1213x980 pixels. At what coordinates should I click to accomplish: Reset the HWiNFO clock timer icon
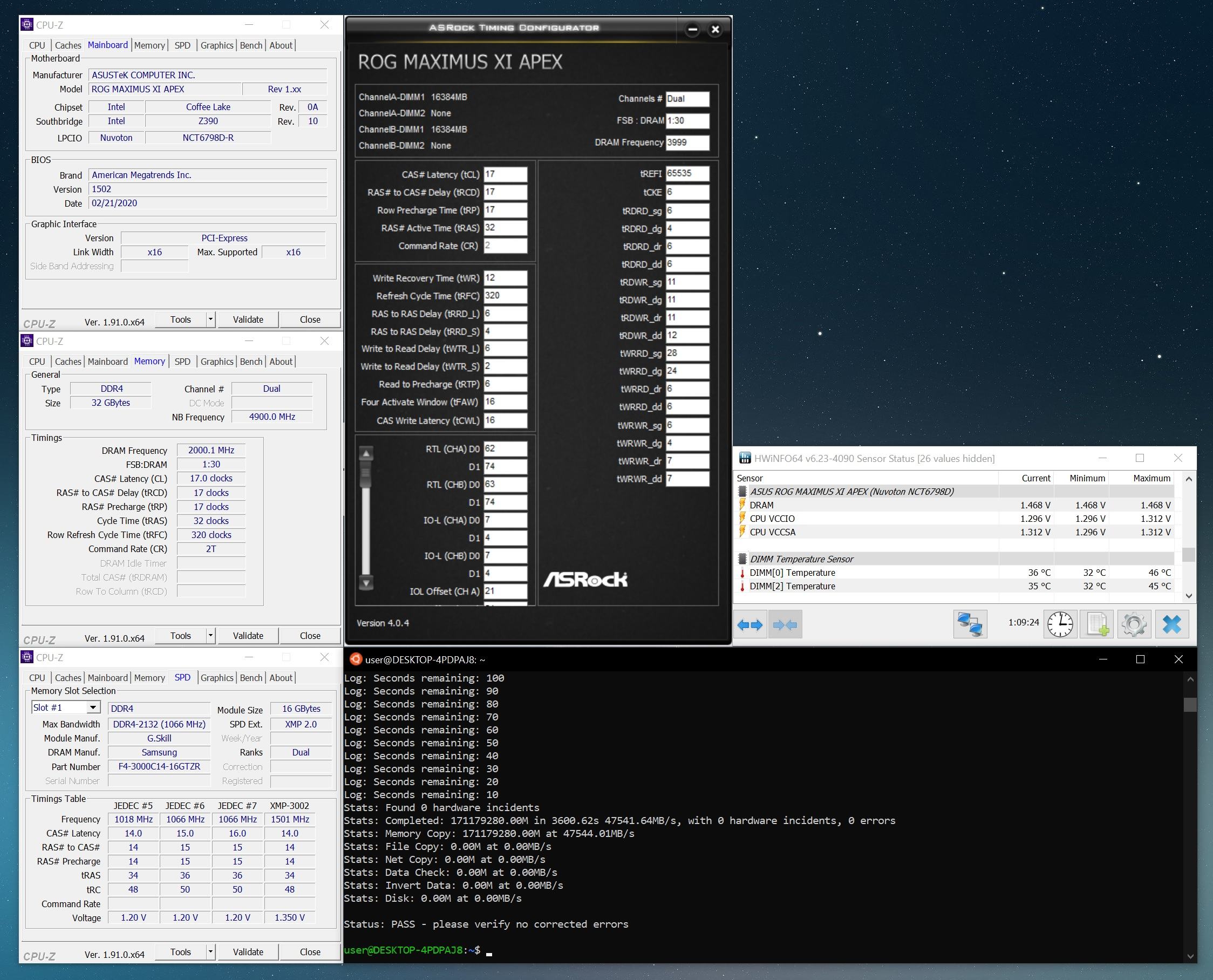click(1060, 624)
